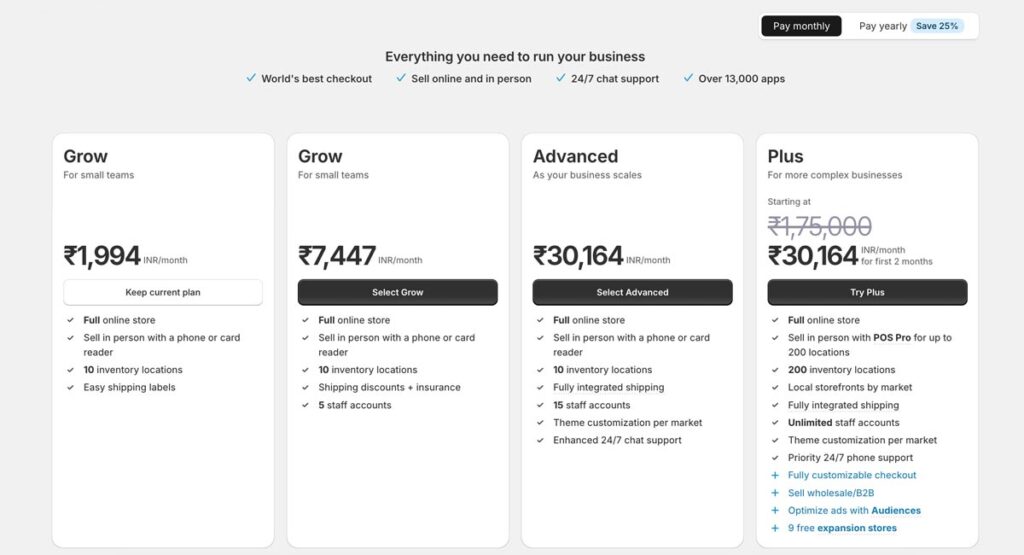Image resolution: width=1024 pixels, height=555 pixels.
Task: Click Fully customizable checkout link
Action: click(x=851, y=475)
